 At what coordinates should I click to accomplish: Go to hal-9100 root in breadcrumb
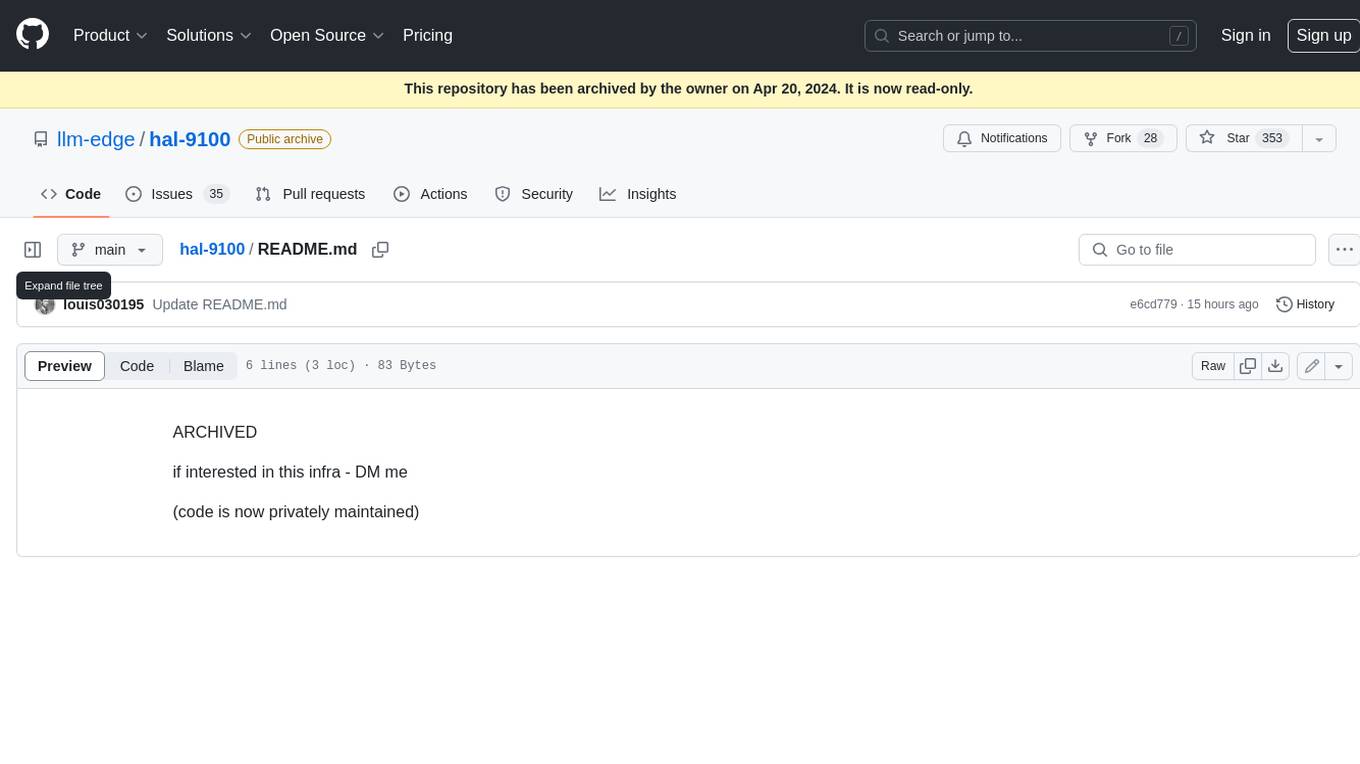212,249
